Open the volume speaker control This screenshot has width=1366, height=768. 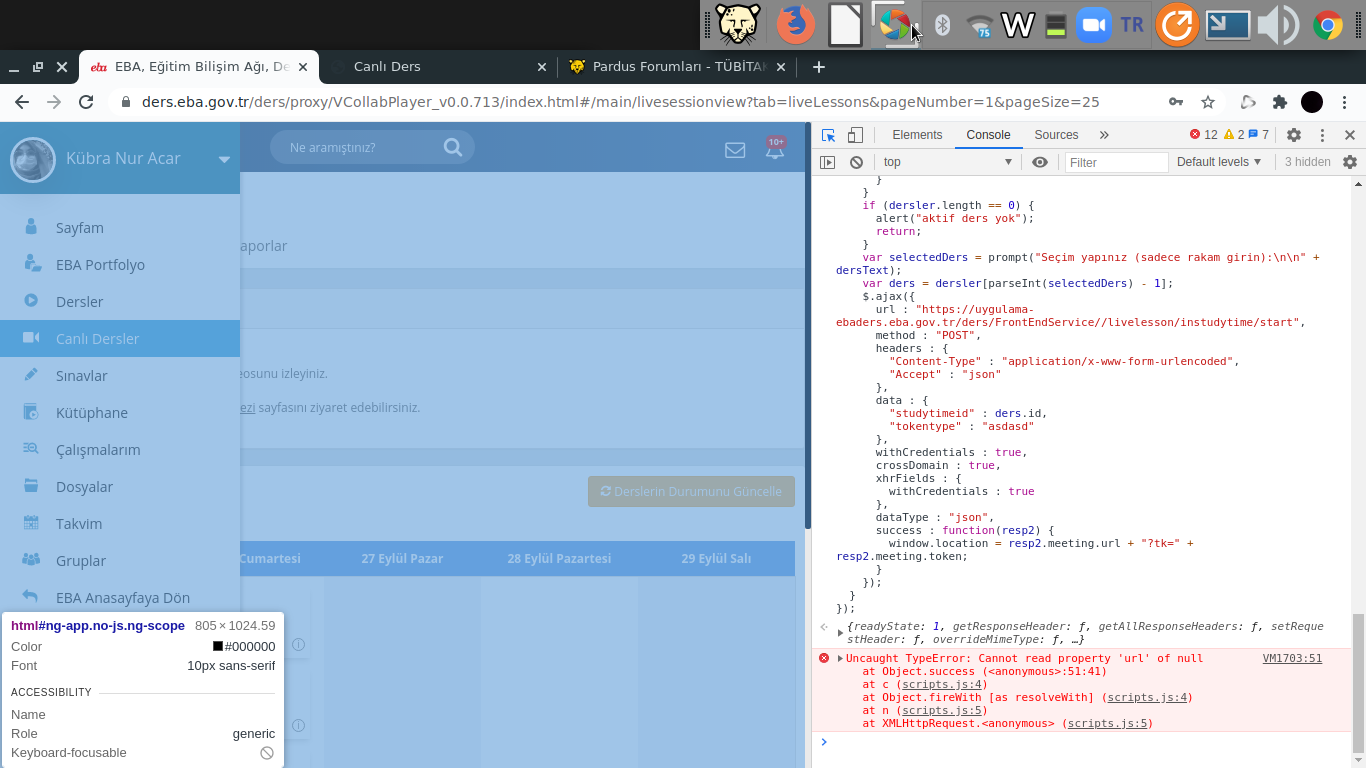pos(1277,25)
